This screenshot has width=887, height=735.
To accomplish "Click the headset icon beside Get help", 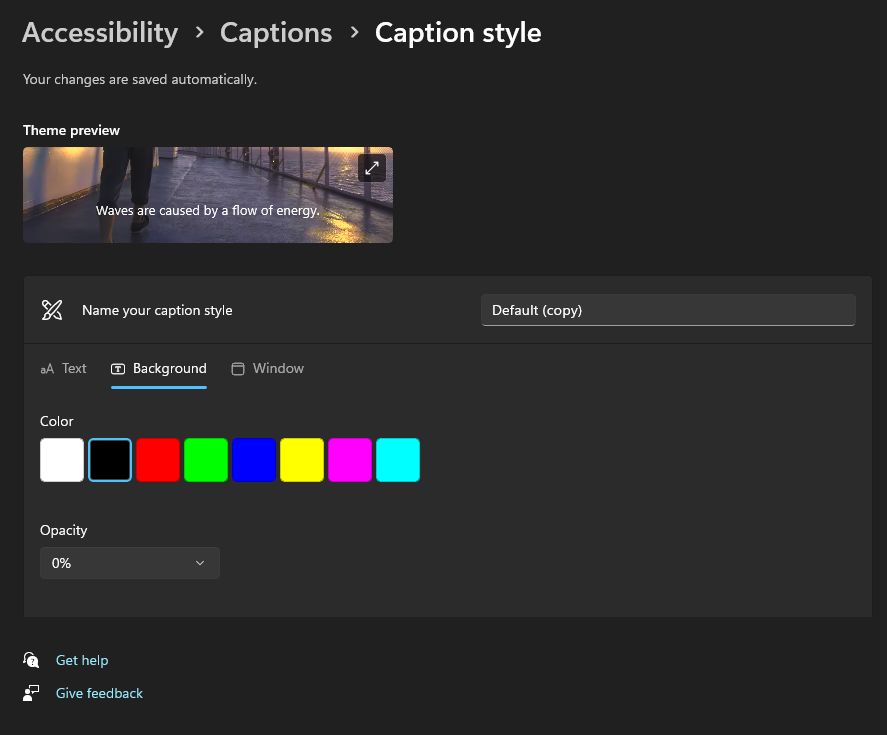I will click(31, 660).
